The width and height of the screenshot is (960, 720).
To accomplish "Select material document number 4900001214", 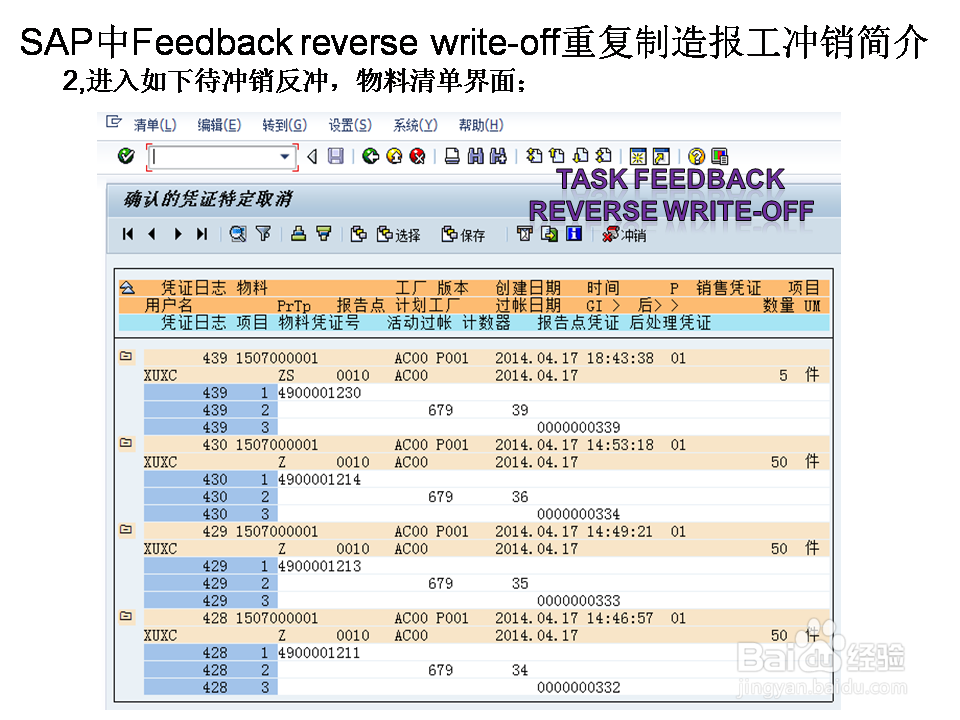I will (320, 479).
